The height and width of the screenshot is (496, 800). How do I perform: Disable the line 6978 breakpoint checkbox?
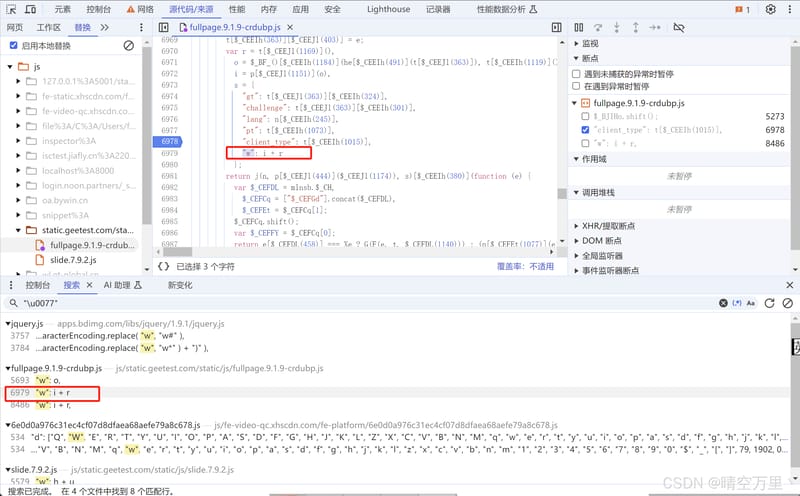585,130
